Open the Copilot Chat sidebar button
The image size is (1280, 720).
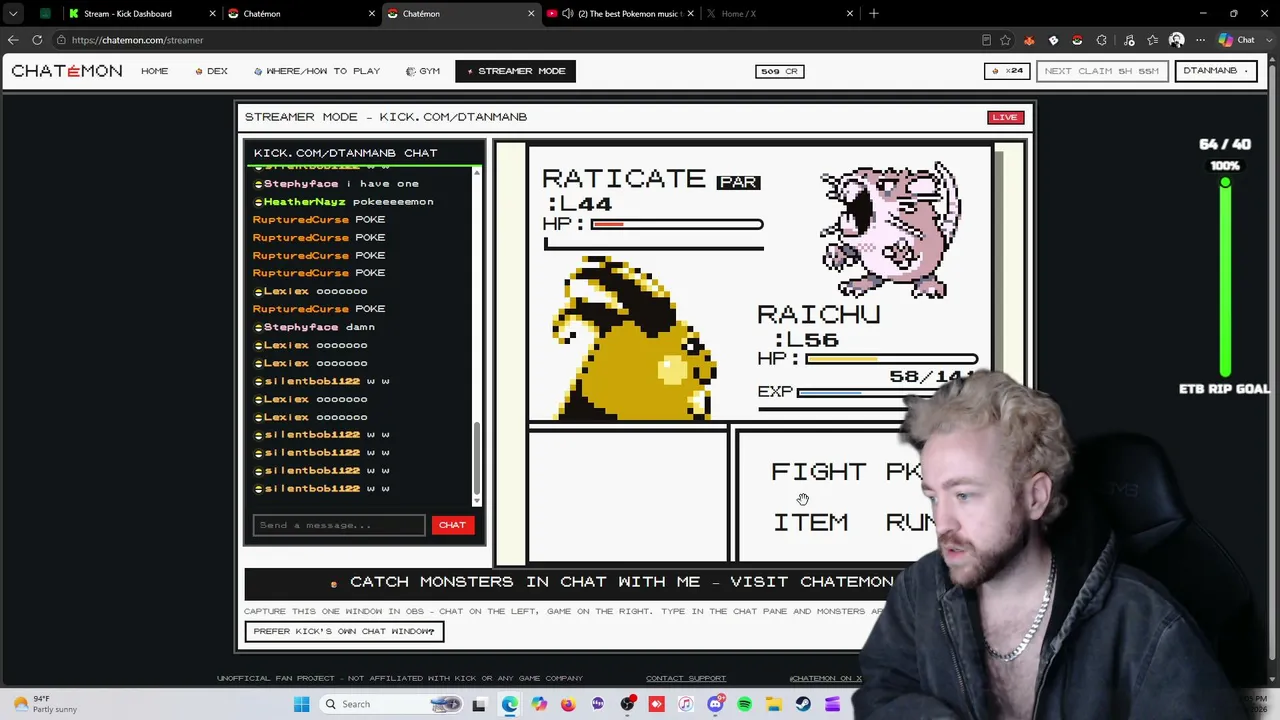point(1236,40)
